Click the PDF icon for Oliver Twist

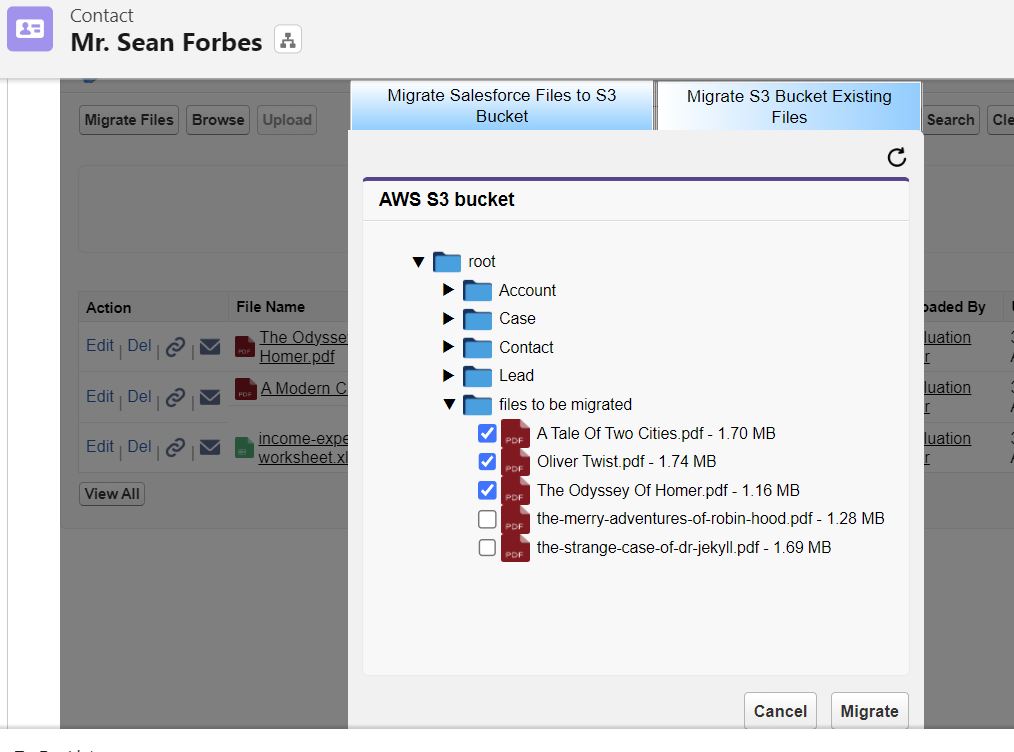point(515,462)
